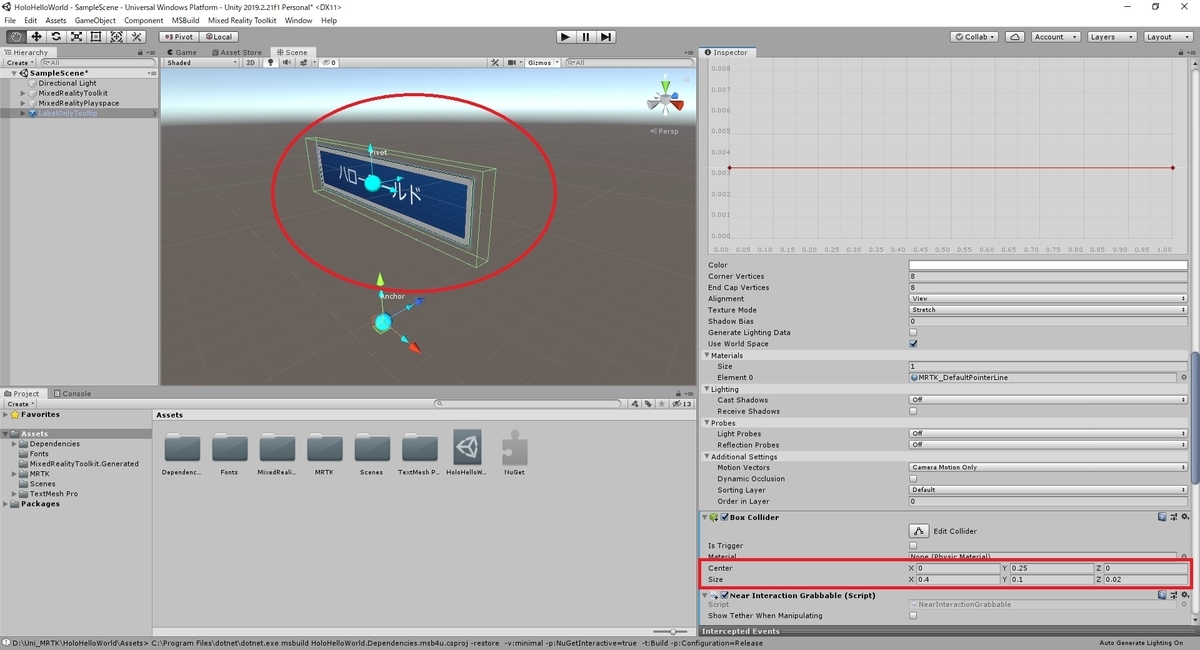Click the Edit Collider button
Viewport: 1200px width, 650px height.
(918, 531)
